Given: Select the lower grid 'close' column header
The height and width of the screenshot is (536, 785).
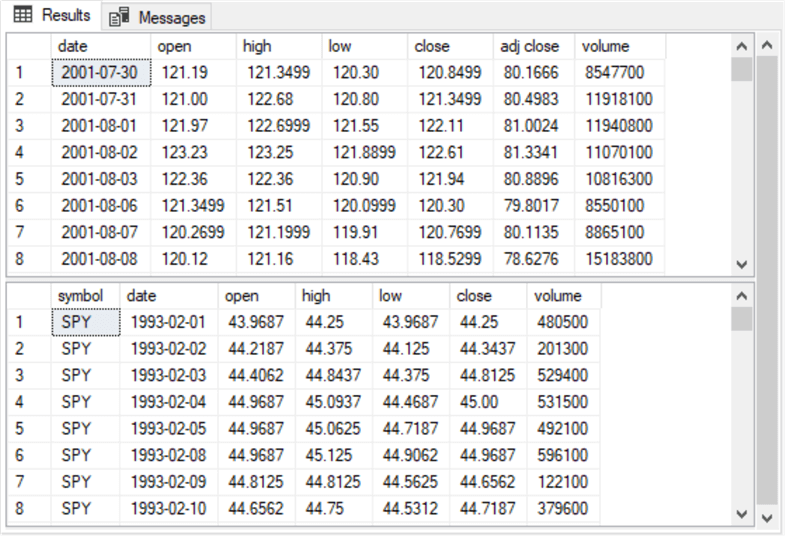Looking at the screenshot, I should click(x=488, y=296).
